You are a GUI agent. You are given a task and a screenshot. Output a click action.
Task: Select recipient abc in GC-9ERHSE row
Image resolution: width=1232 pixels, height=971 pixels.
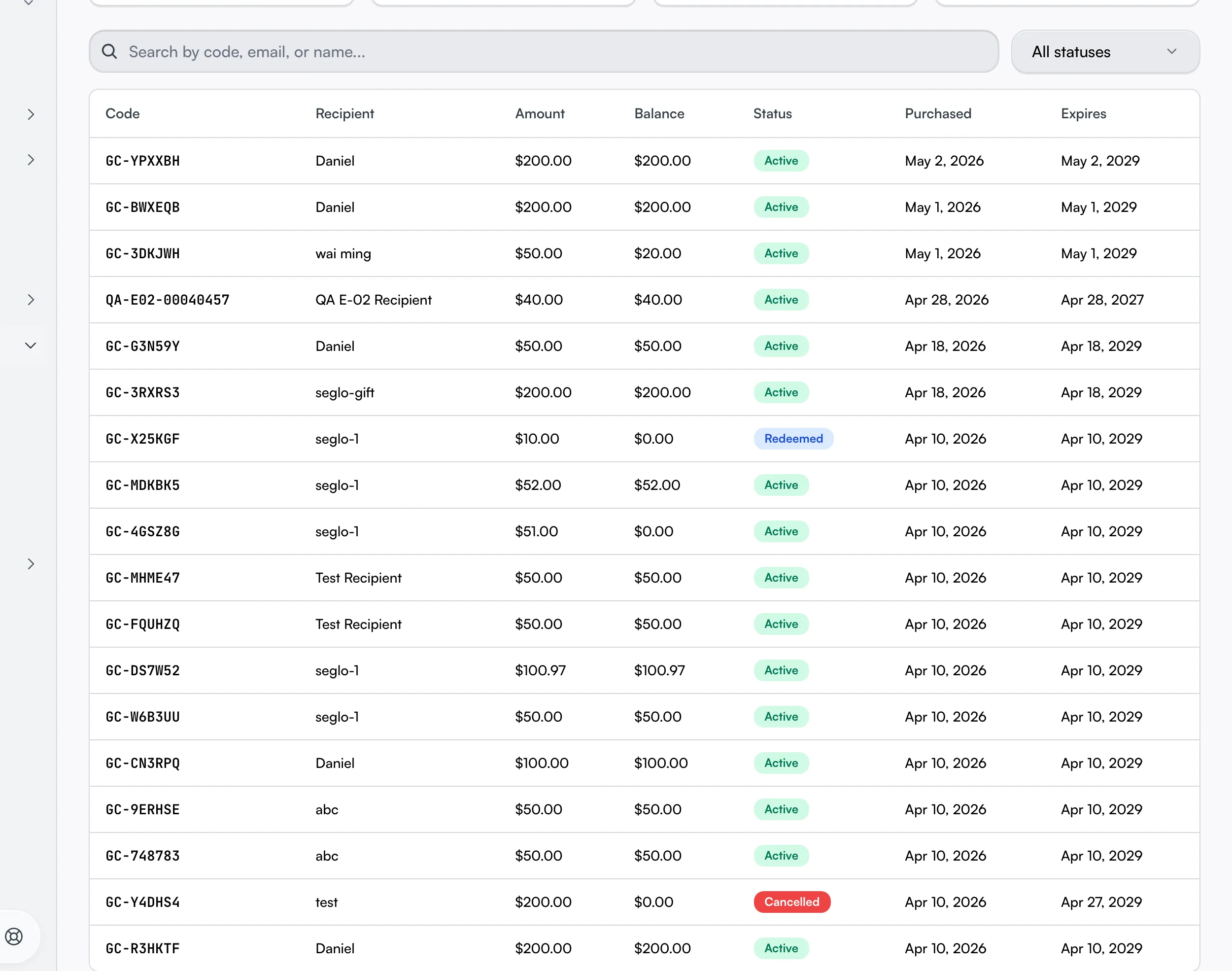(327, 809)
